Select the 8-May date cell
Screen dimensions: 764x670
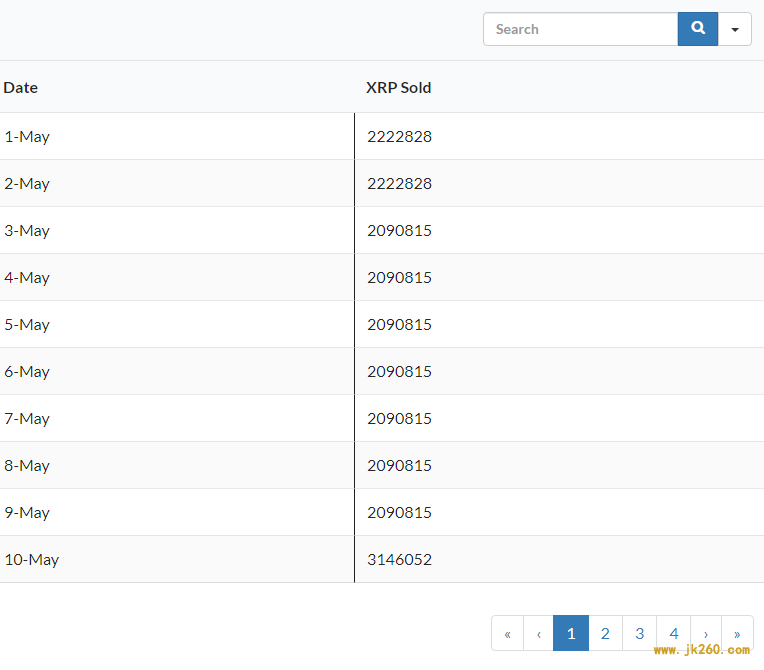(x=177, y=466)
